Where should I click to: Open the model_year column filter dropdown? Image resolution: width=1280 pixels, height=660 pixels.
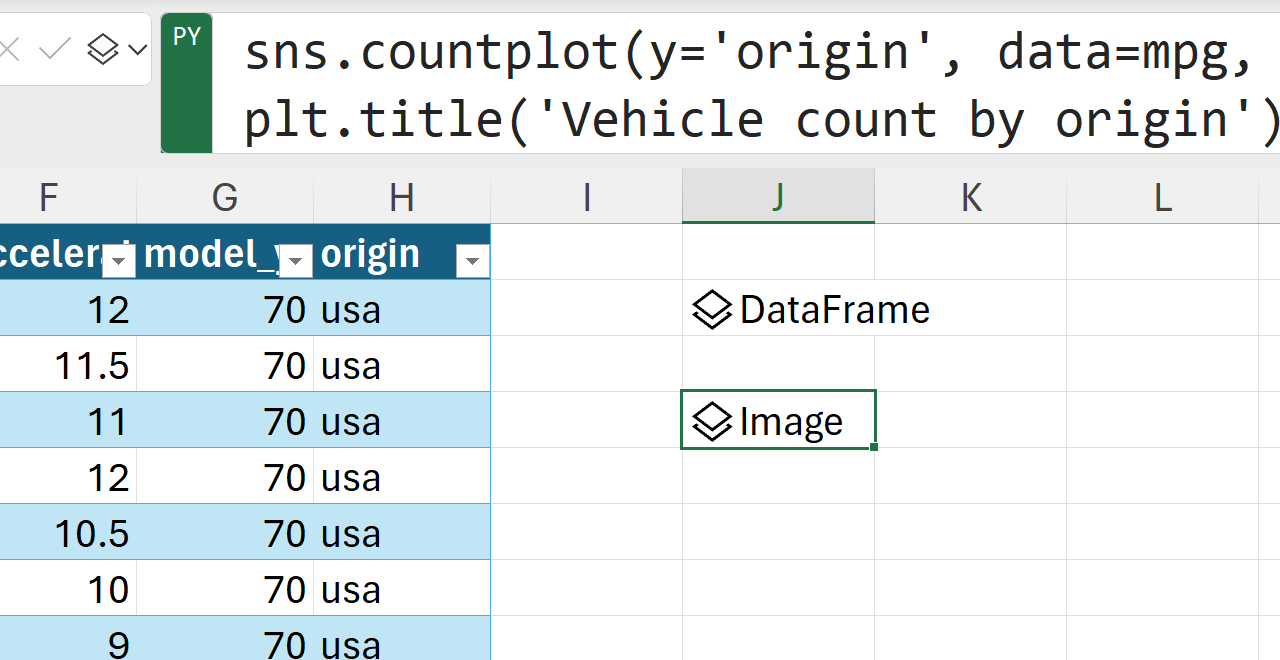(x=295, y=262)
